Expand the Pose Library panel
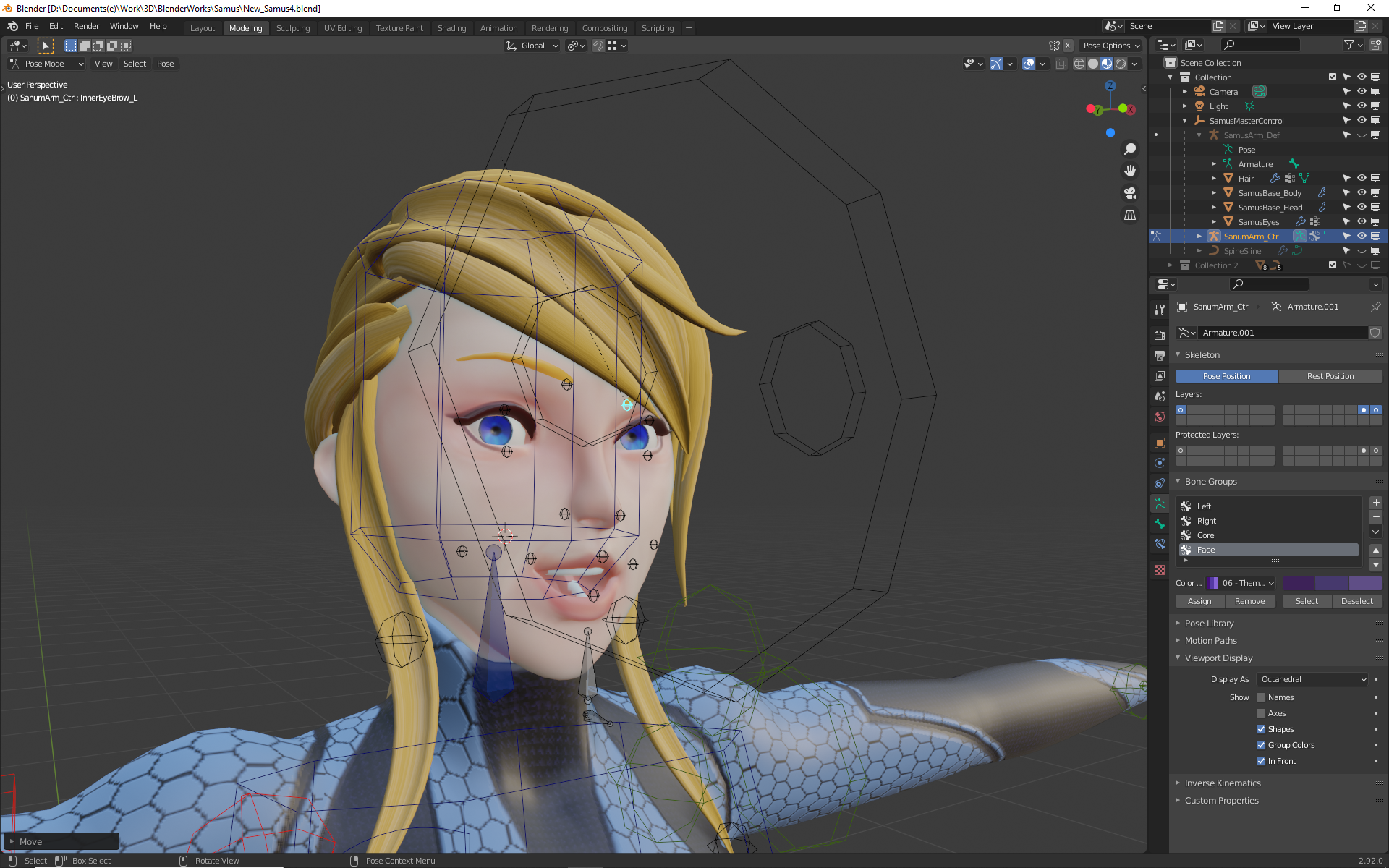Viewport: 1389px width, 868px height. (1210, 623)
